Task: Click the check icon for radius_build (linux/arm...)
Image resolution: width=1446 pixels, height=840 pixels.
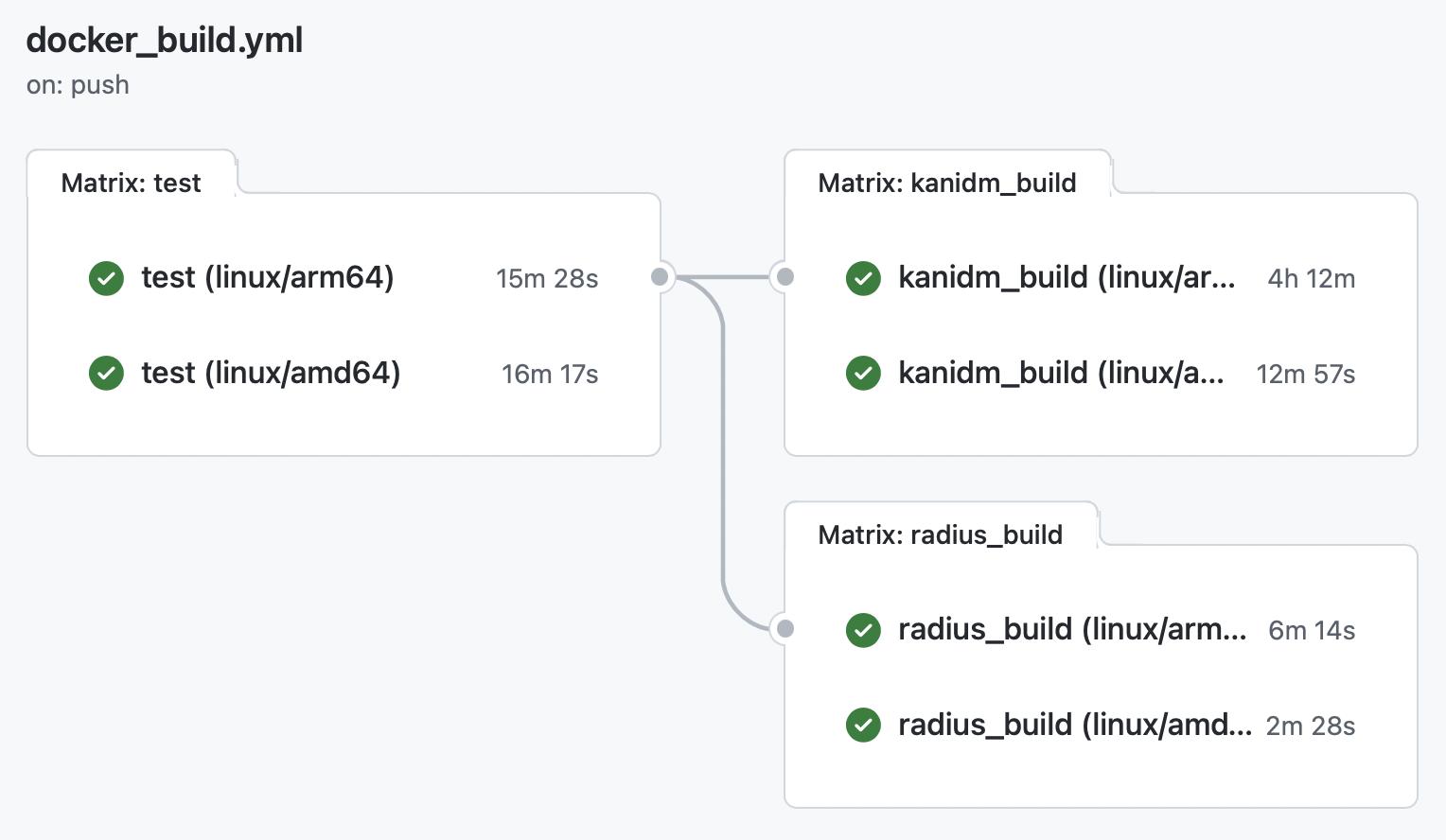Action: click(x=863, y=630)
